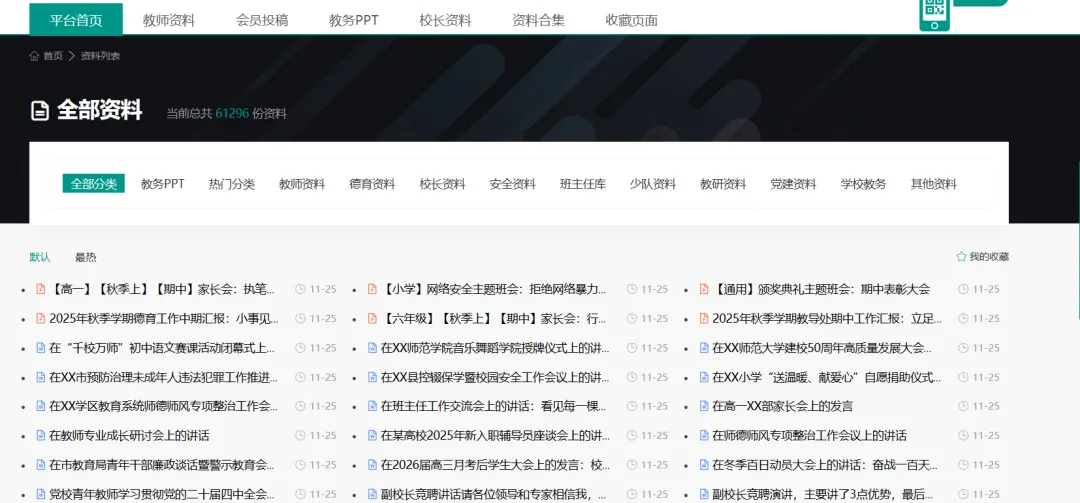Click PPT icon for 【高一】【秋季上】【期中】家长会

click(x=41, y=289)
